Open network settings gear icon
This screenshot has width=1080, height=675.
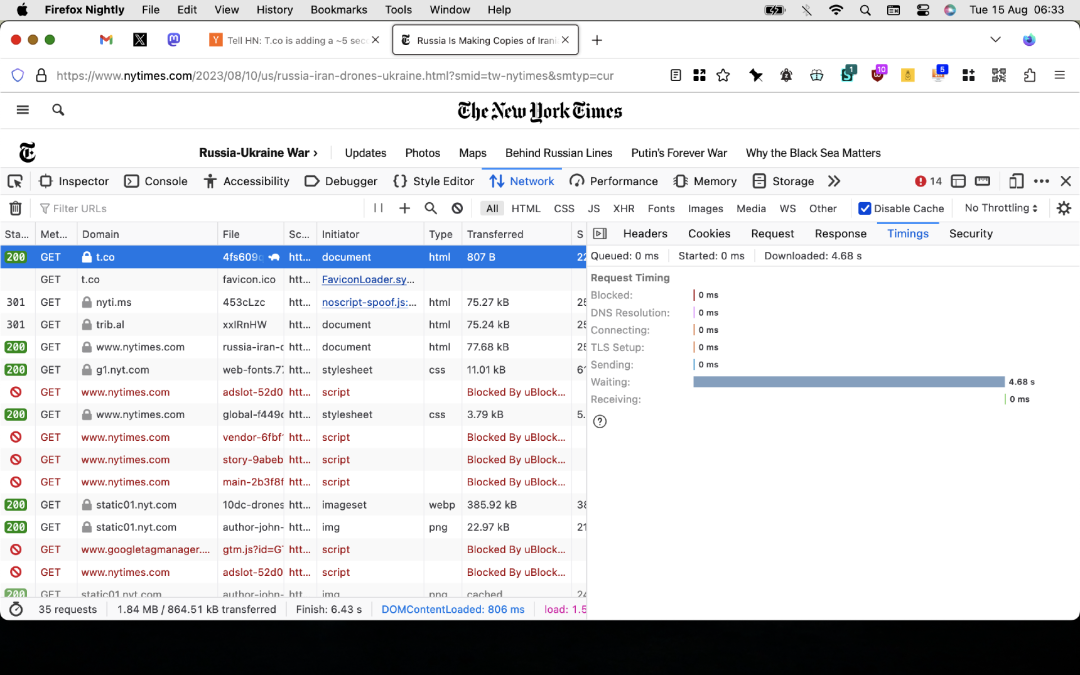(x=1063, y=208)
